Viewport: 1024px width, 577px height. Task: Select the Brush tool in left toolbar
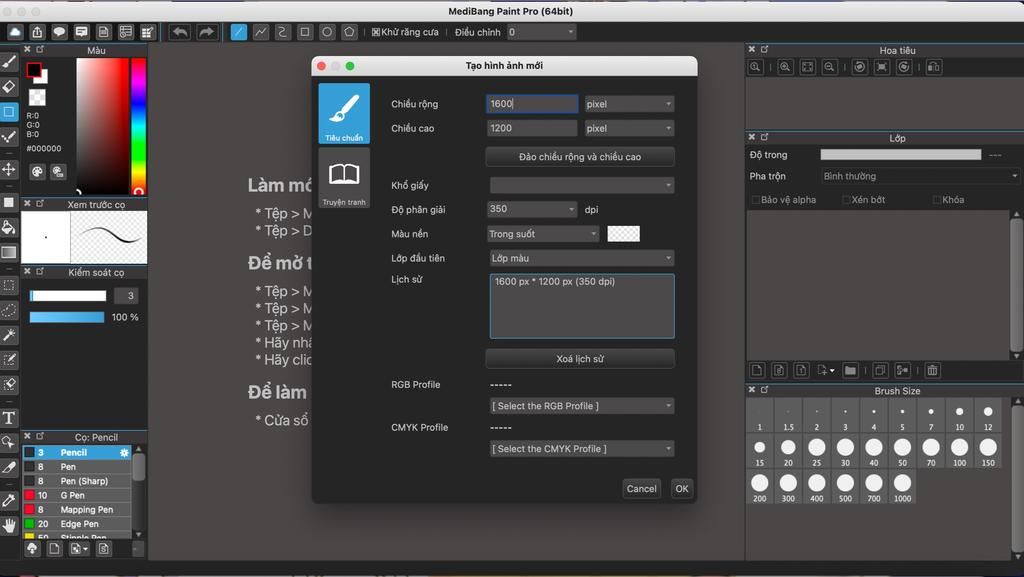[x=9, y=62]
